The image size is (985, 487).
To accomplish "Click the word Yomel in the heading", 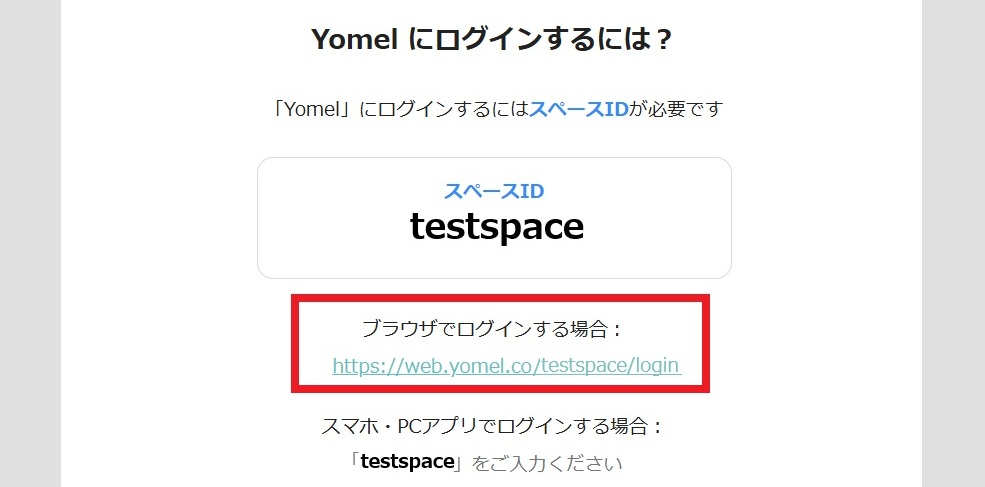I will pyautogui.click(x=354, y=40).
